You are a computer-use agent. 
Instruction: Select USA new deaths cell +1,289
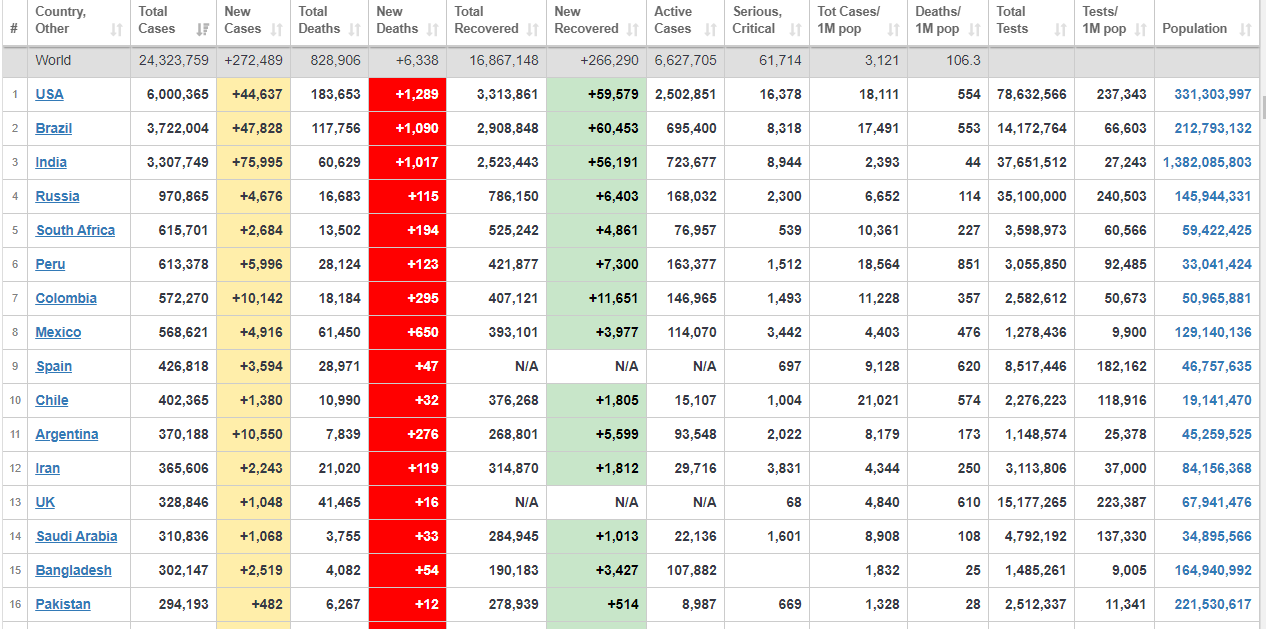point(408,94)
